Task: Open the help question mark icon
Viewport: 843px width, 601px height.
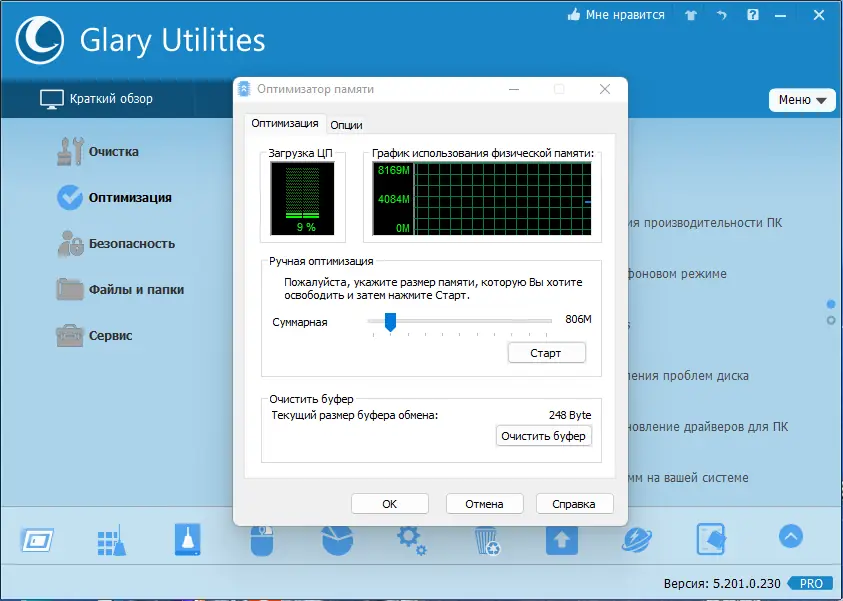Action: point(753,15)
